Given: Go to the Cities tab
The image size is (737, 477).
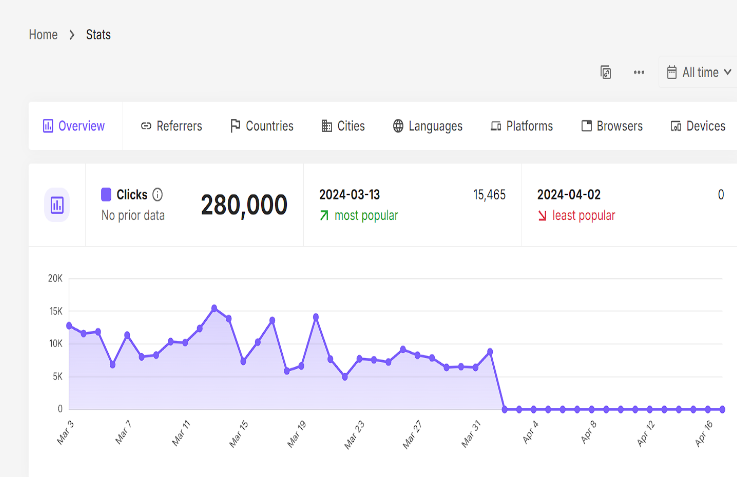Looking at the screenshot, I should (x=343, y=126).
